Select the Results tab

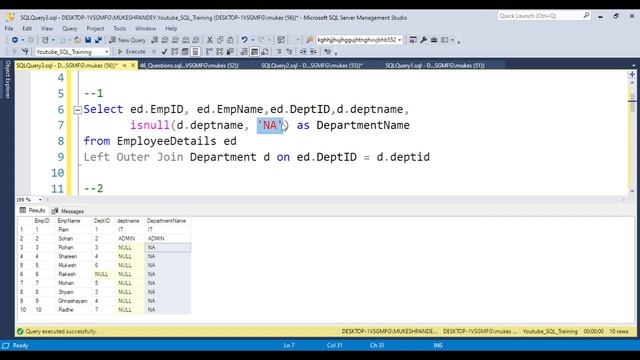33,211
